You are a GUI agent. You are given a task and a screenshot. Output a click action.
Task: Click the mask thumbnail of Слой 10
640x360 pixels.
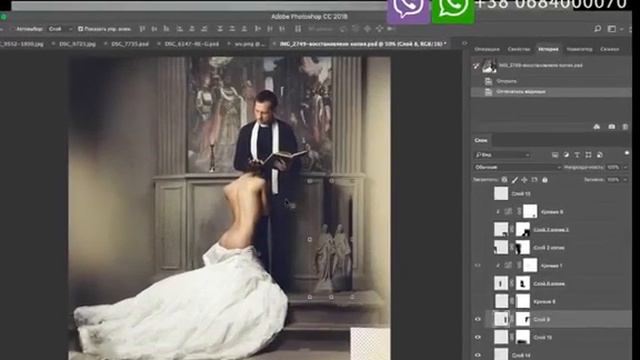pos(523,337)
